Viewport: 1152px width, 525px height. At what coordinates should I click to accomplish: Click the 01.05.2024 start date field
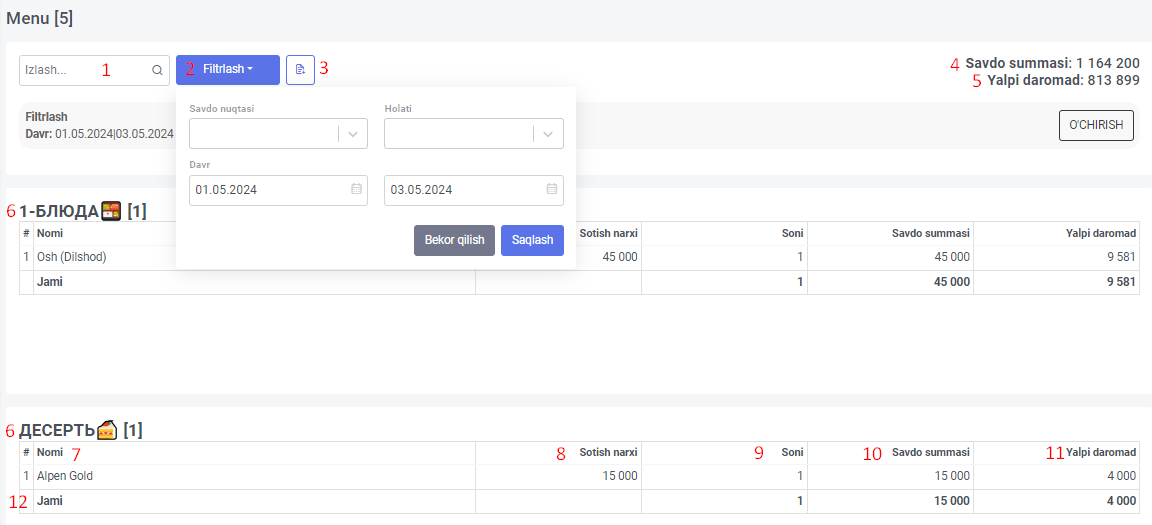tap(278, 190)
